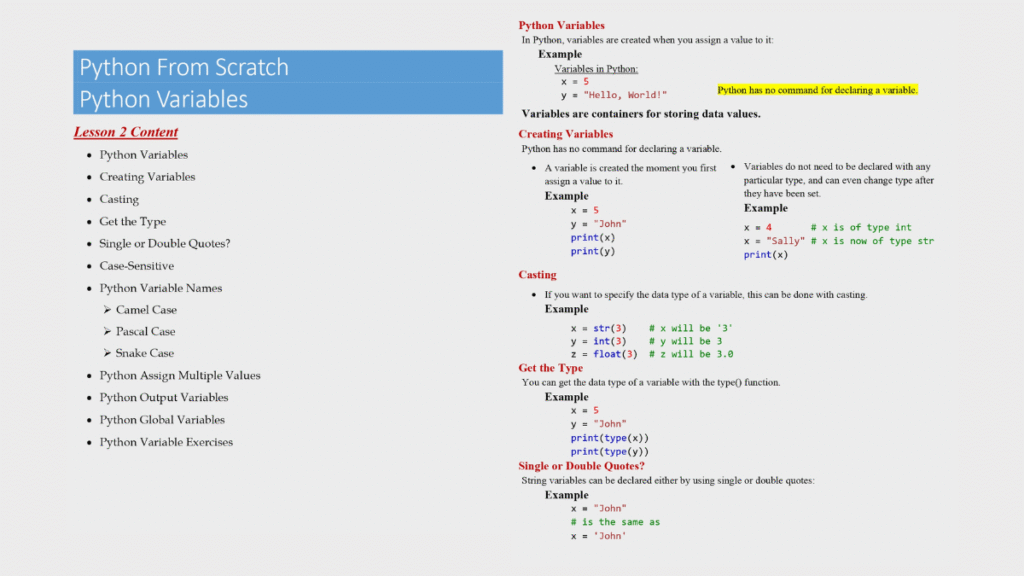Image resolution: width=1024 pixels, height=576 pixels.
Task: Click the yellow highlighted declaration note
Action: (817, 89)
